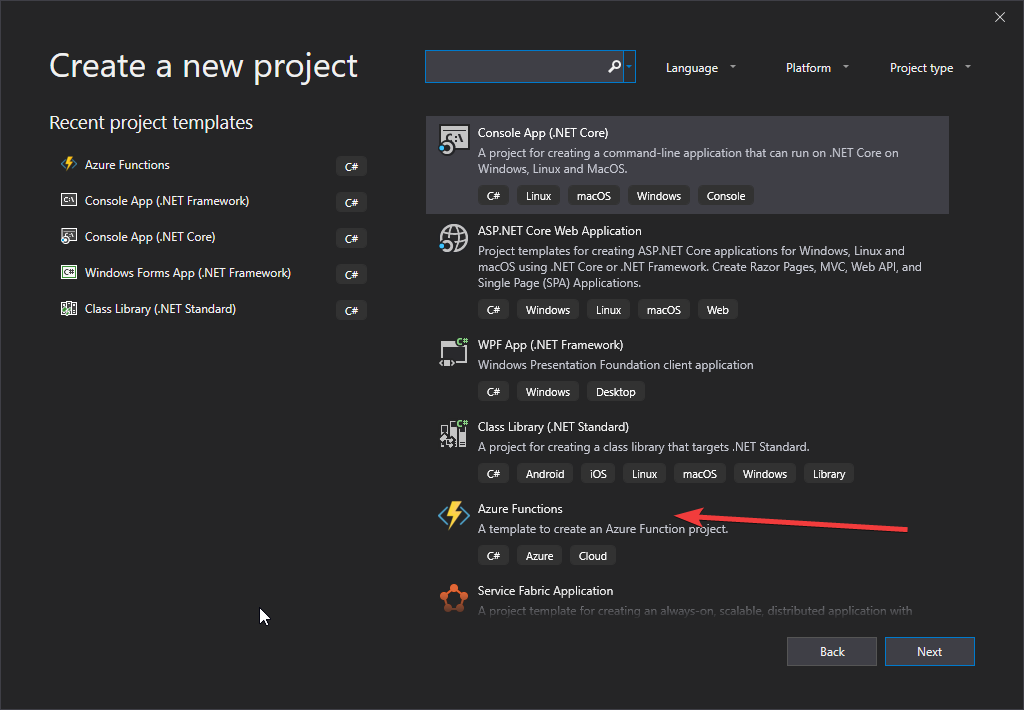Select the Console App (.NET Core) template title
The image size is (1024, 710).
[543, 133]
